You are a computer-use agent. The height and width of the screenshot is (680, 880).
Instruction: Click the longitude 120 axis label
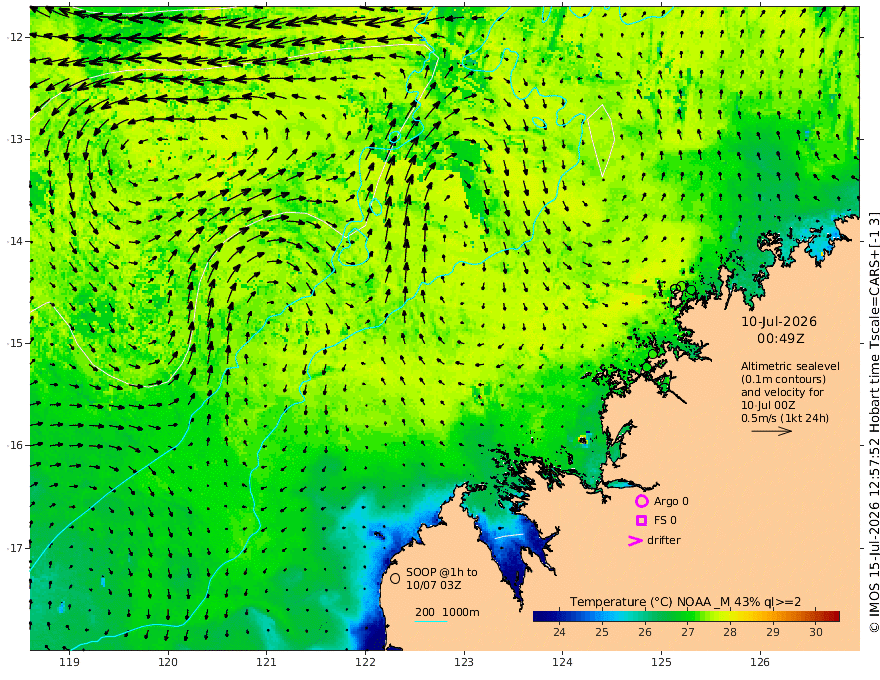168,662
